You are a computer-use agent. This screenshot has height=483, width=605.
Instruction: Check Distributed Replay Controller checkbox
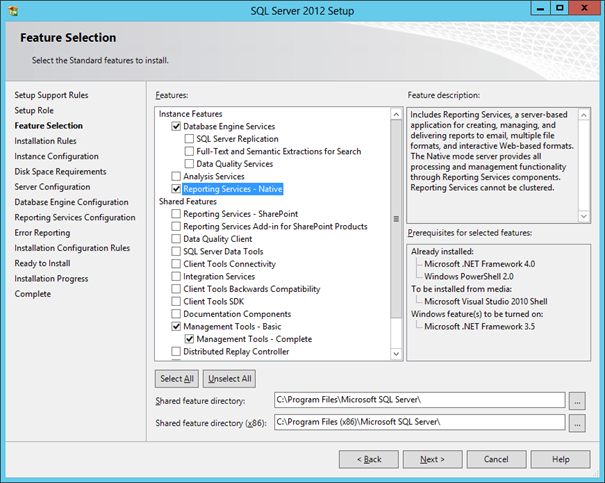(x=176, y=351)
